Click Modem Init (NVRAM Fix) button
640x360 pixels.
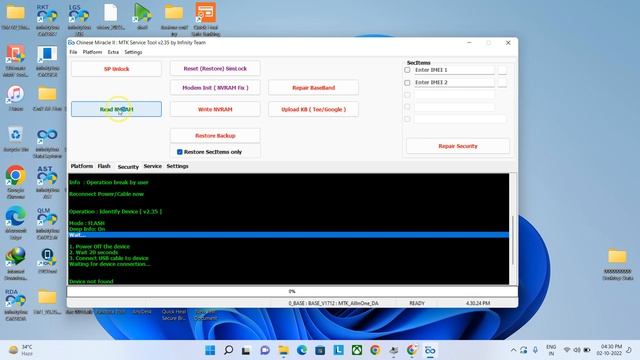[x=215, y=88]
